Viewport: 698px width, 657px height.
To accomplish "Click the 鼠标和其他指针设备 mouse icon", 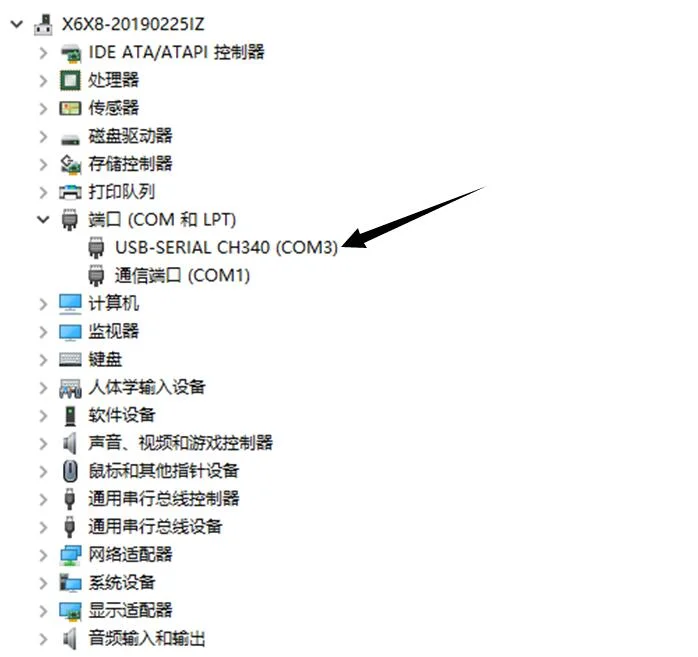I will (x=70, y=471).
